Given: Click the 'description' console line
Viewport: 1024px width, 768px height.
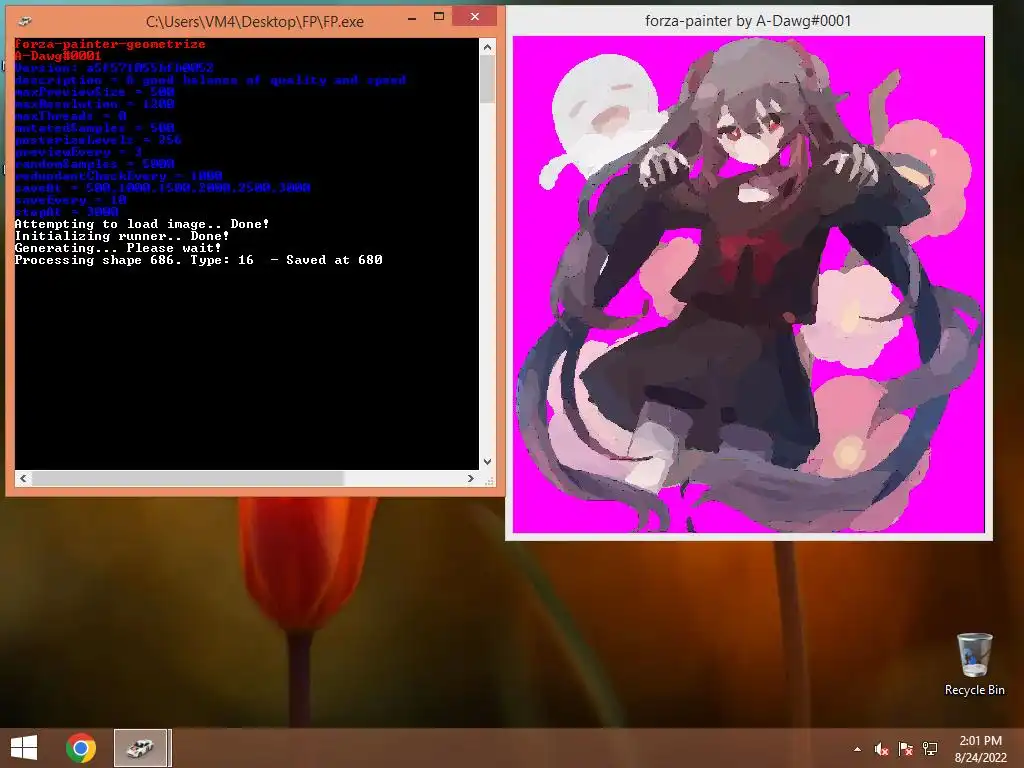Looking at the screenshot, I should tap(210, 80).
